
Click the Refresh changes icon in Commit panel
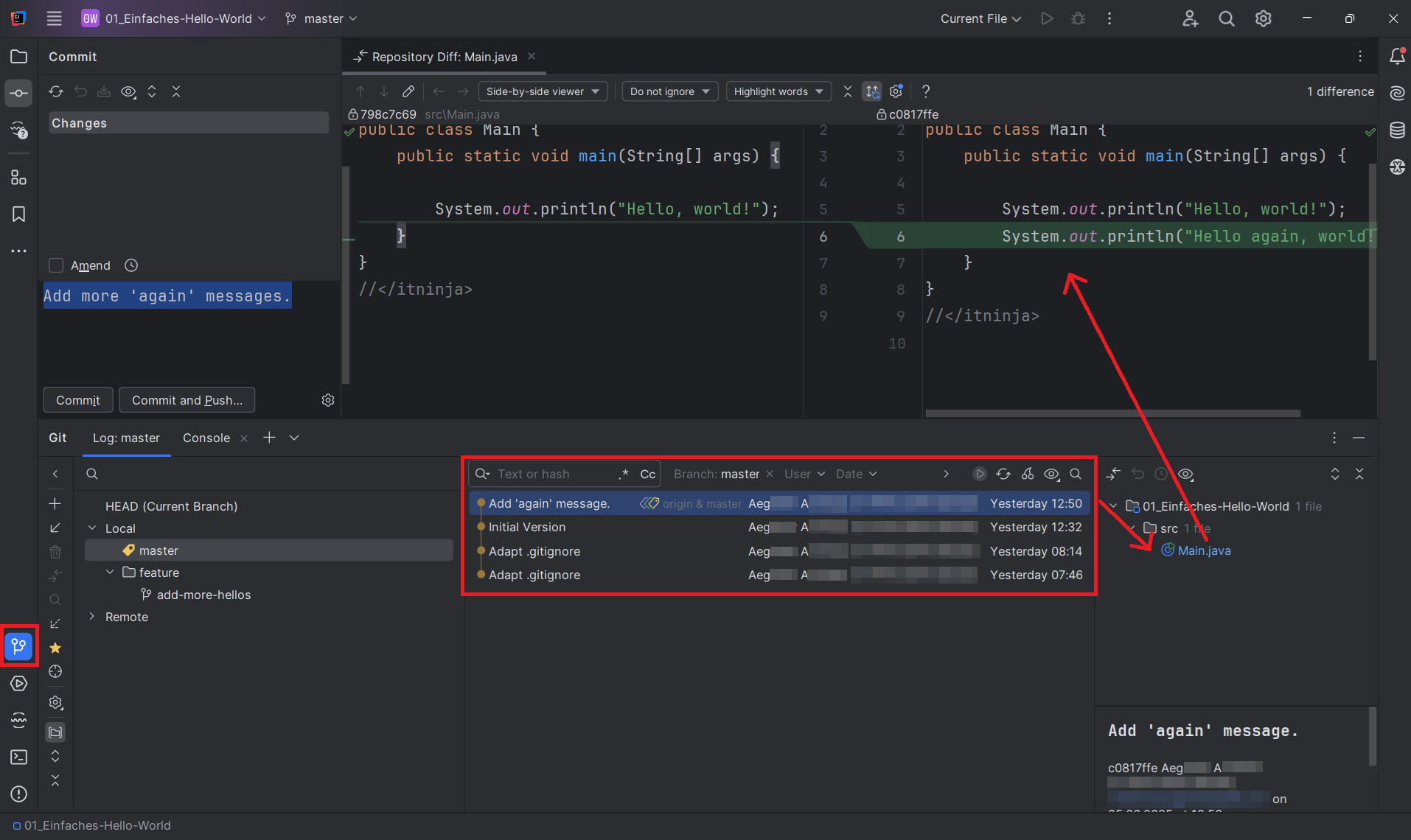56,91
